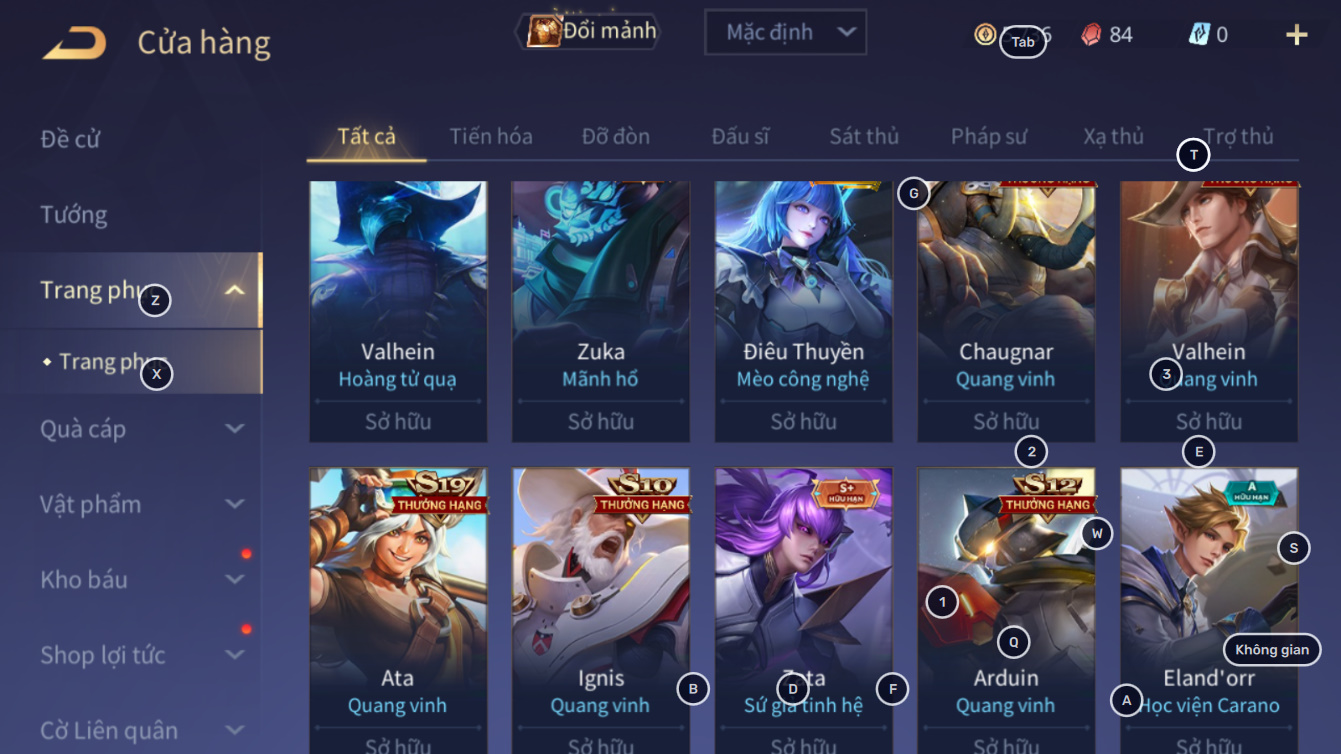Click the Đổi mảnh chest icon

pos(543,31)
